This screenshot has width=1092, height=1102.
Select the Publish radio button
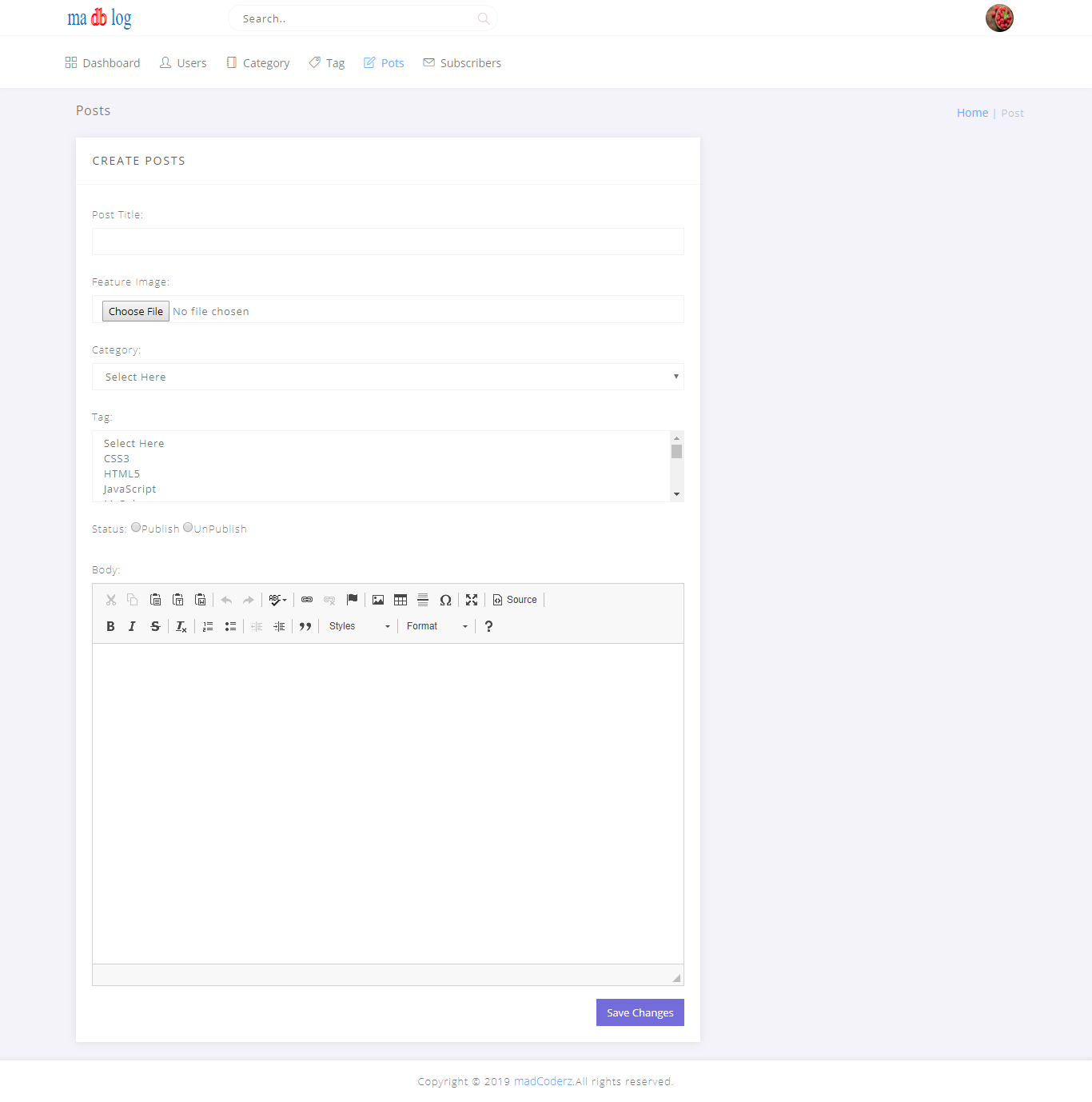click(x=136, y=527)
